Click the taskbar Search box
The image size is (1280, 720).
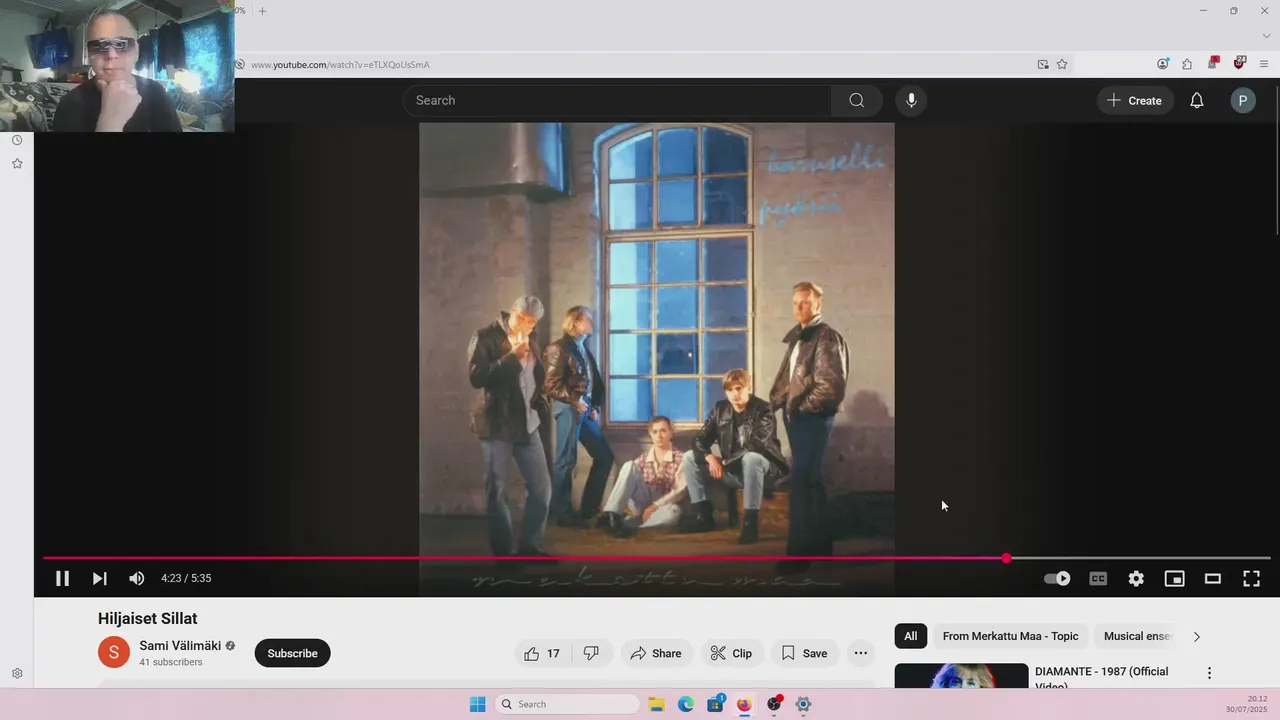point(567,704)
